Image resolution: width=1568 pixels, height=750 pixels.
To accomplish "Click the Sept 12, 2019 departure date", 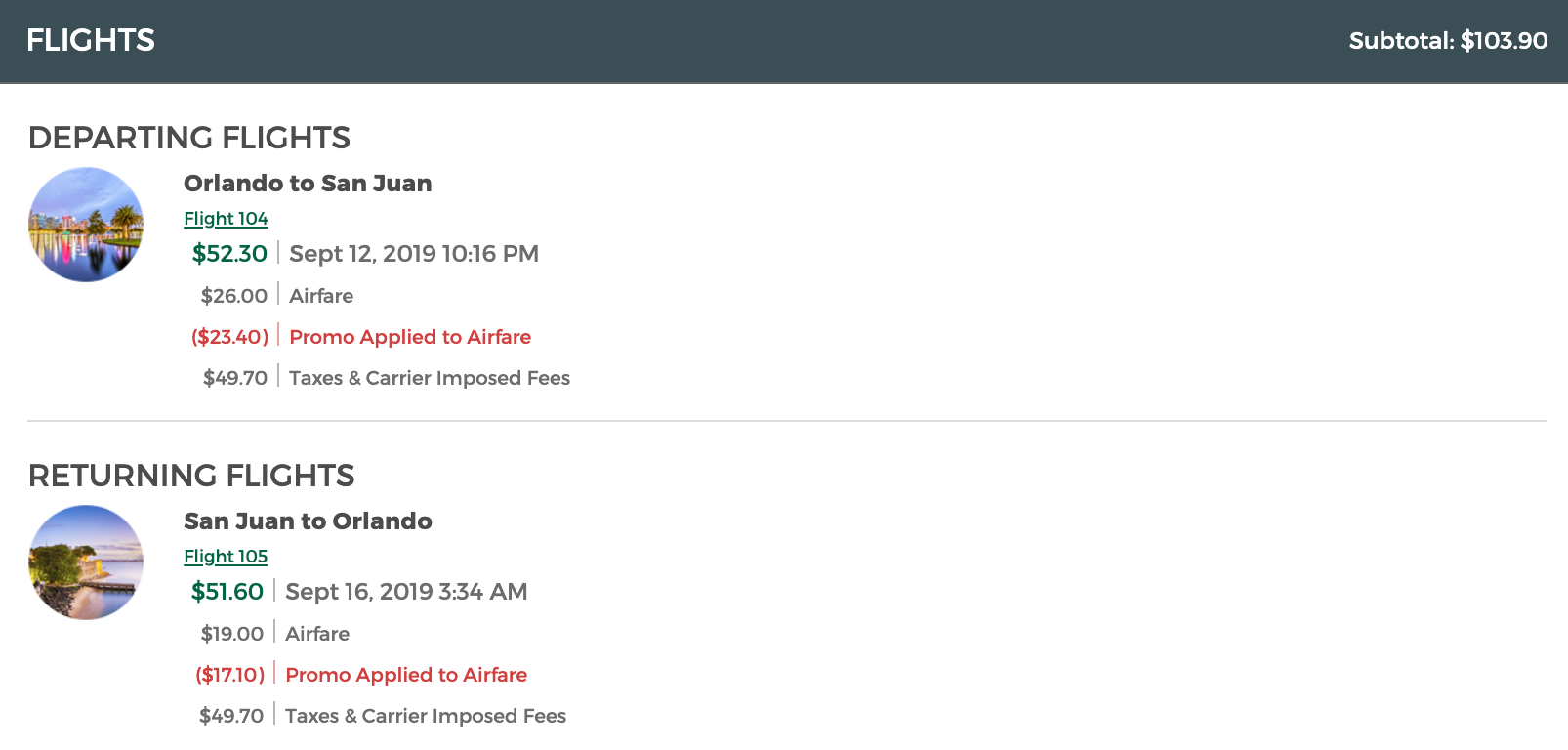I will (414, 254).
